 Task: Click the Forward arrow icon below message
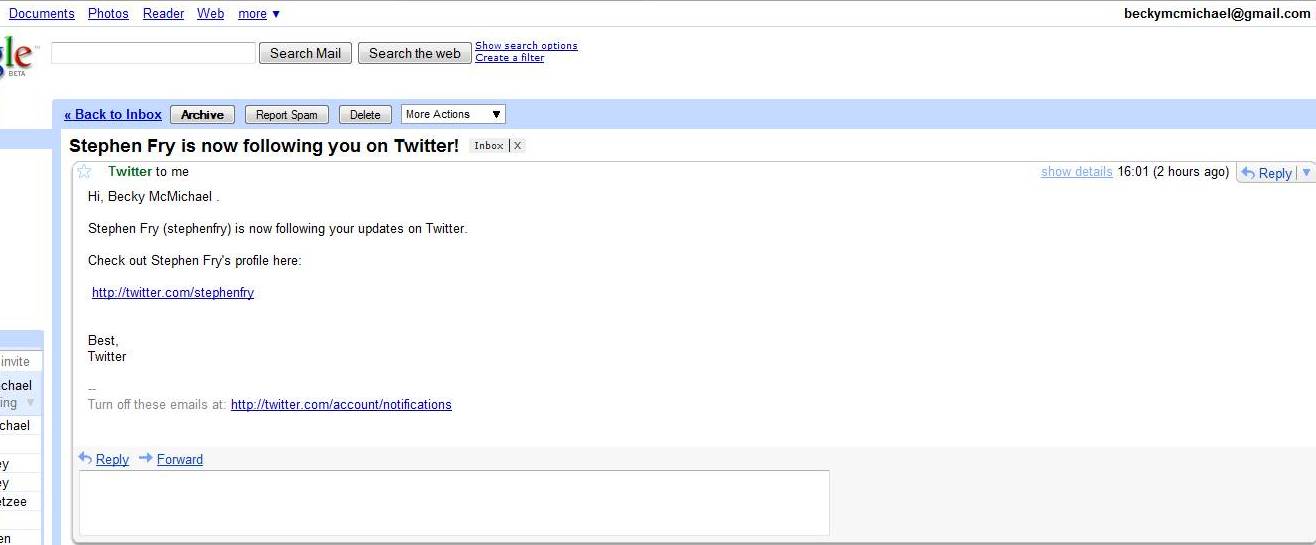point(146,458)
